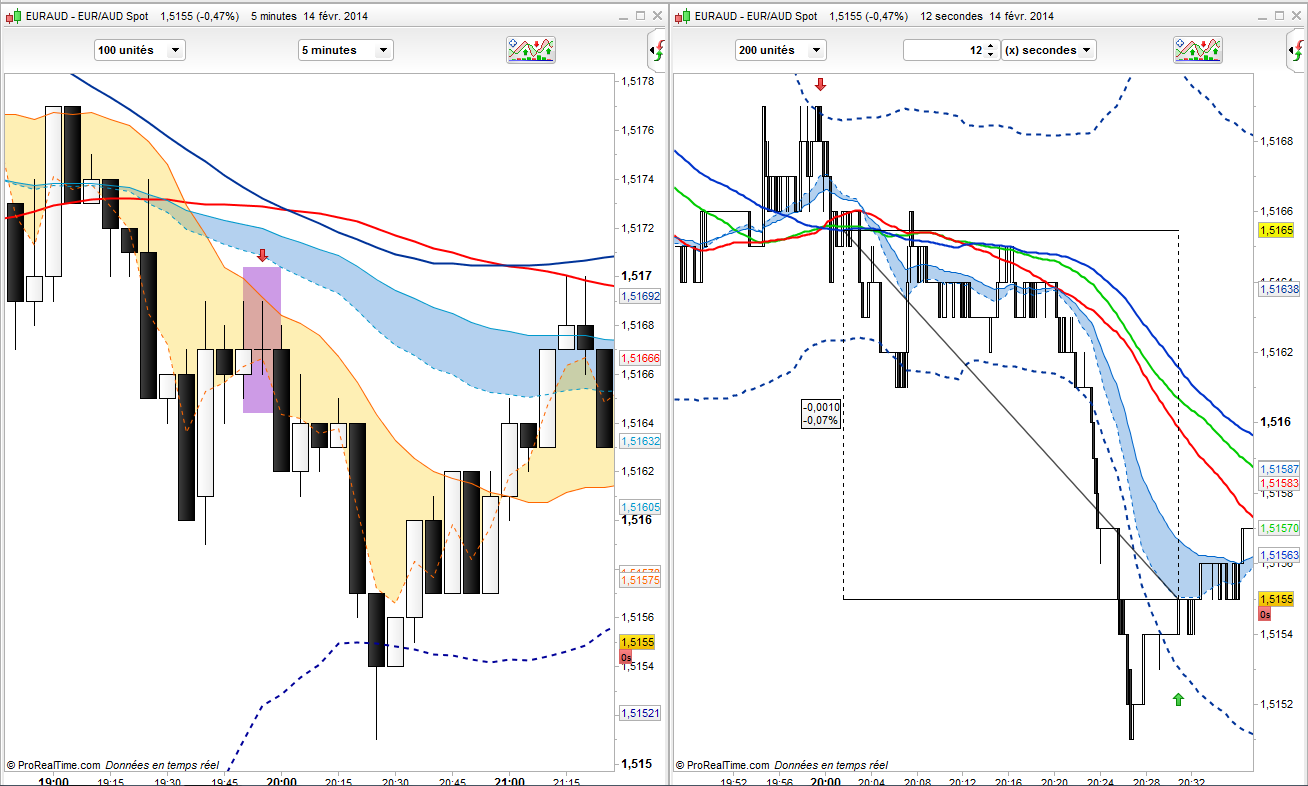Click the red 1,51666 indicator value label

point(640,358)
